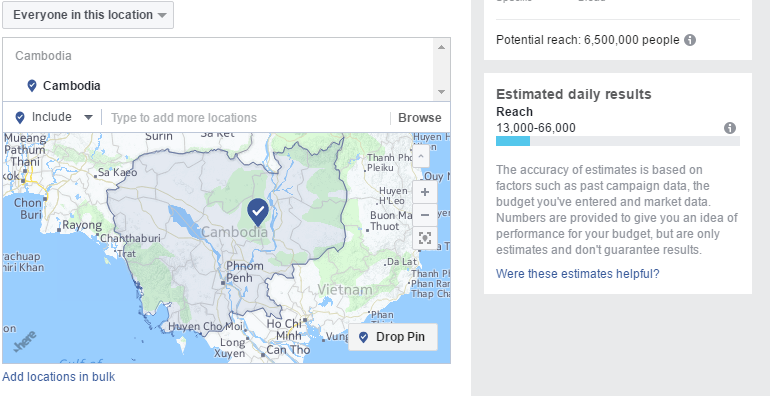Click the Da Lat label on map
Viewport: 770px width, 396px height.
pos(402,262)
